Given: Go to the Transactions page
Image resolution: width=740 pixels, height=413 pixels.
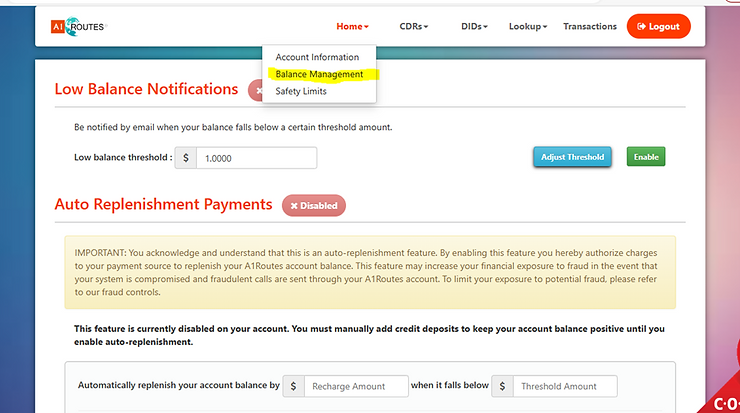Looking at the screenshot, I should [x=590, y=26].
